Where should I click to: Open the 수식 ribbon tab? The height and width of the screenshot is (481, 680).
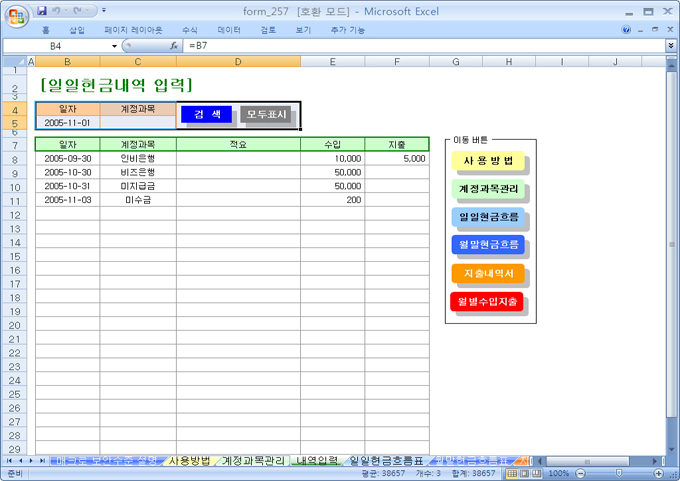pyautogui.click(x=190, y=30)
